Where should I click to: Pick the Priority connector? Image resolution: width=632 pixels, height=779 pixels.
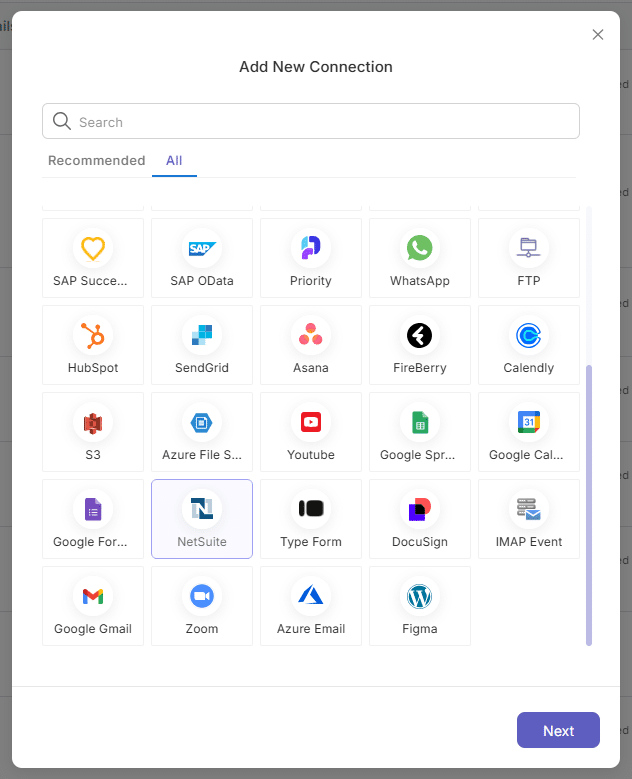click(311, 258)
